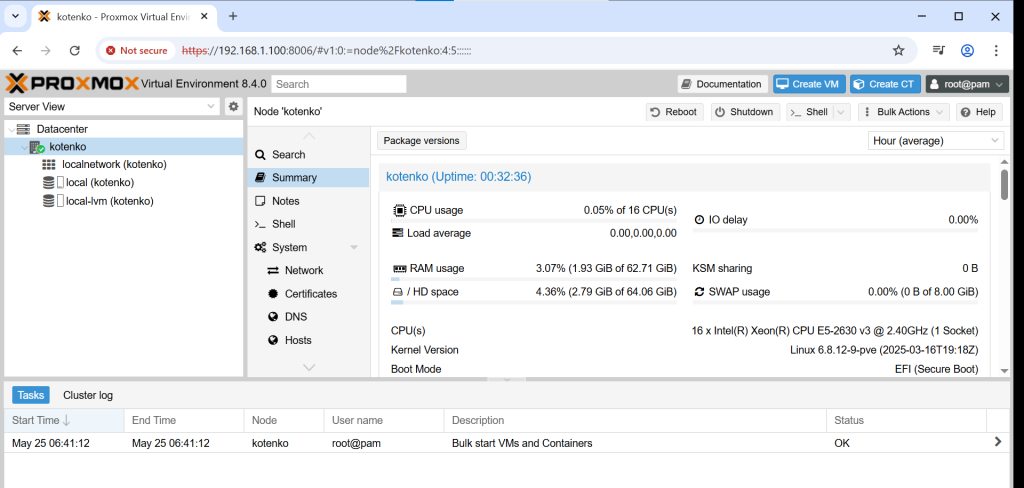Switch to the Cluster log tab
This screenshot has height=488, width=1024.
click(x=88, y=395)
